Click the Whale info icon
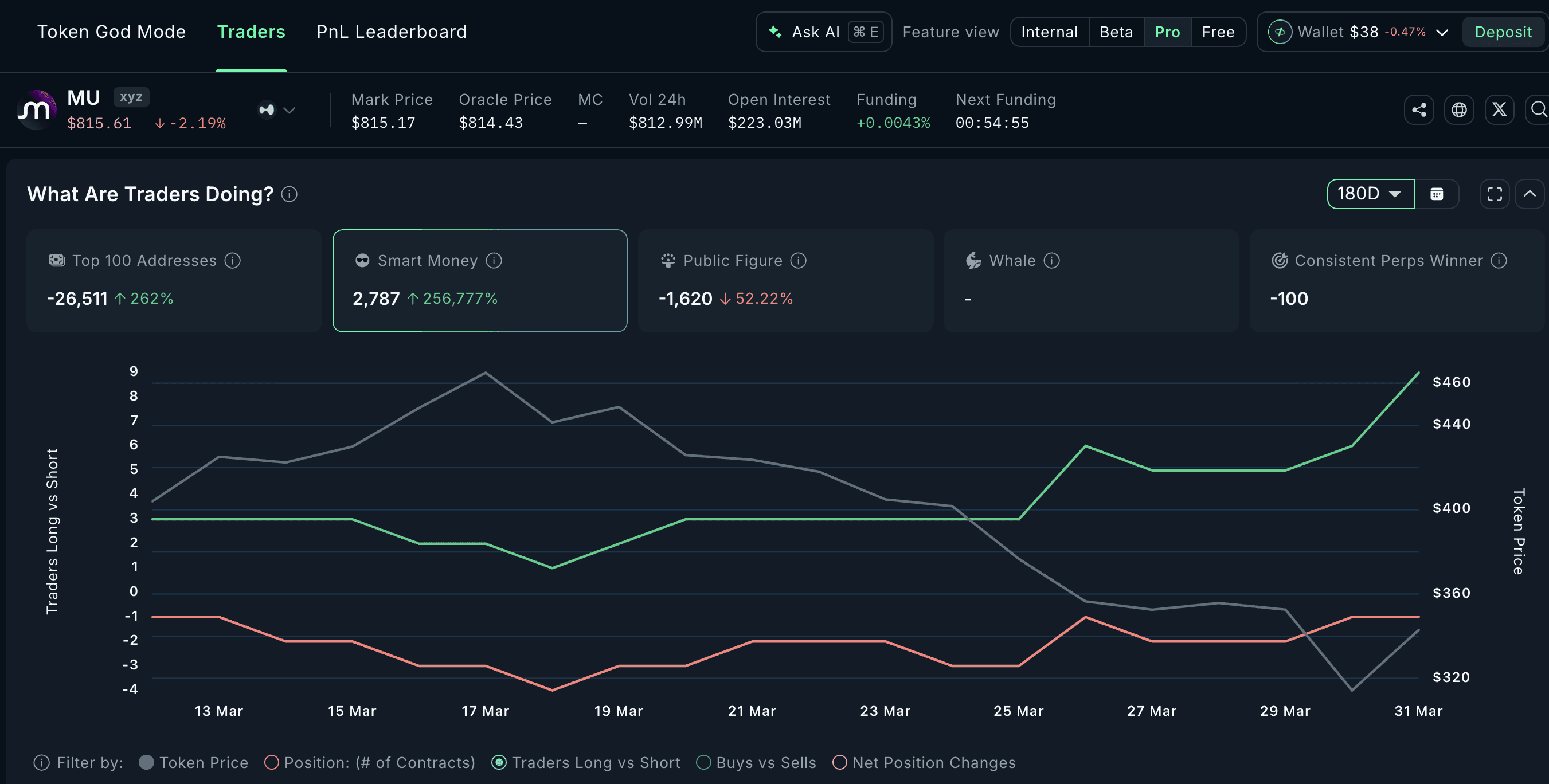 click(1051, 260)
